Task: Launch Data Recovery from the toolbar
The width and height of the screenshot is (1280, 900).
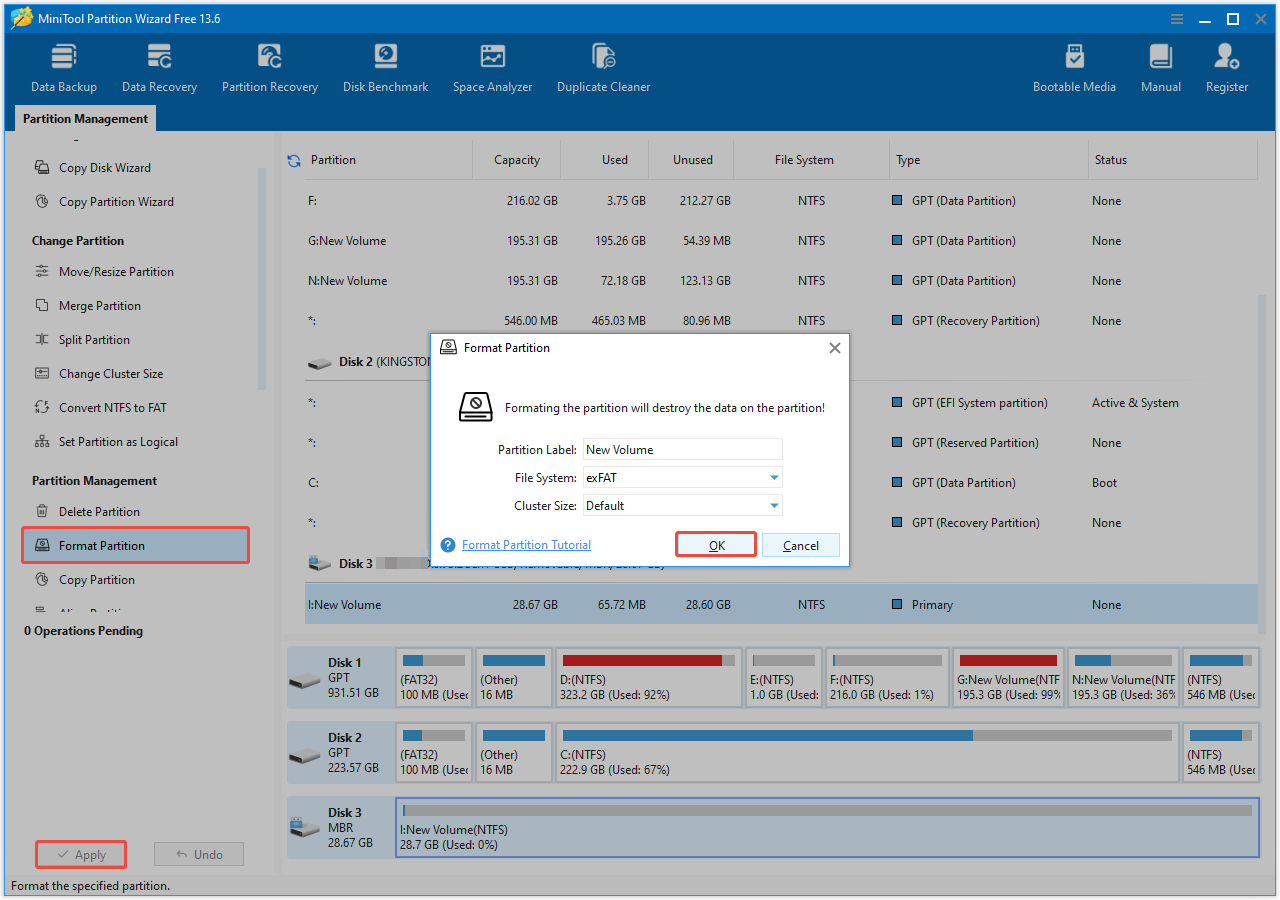Action: [158, 66]
